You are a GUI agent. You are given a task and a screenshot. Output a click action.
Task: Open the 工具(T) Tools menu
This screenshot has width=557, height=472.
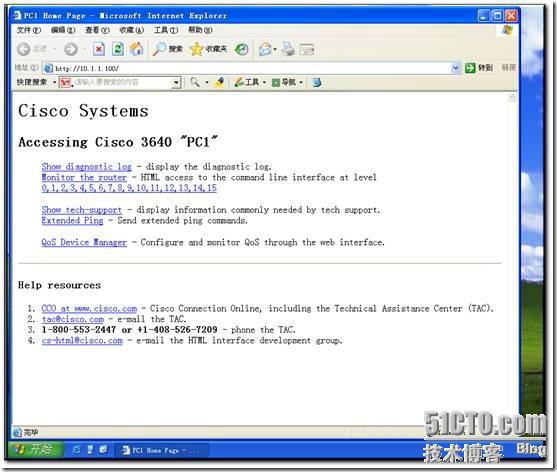[x=166, y=30]
